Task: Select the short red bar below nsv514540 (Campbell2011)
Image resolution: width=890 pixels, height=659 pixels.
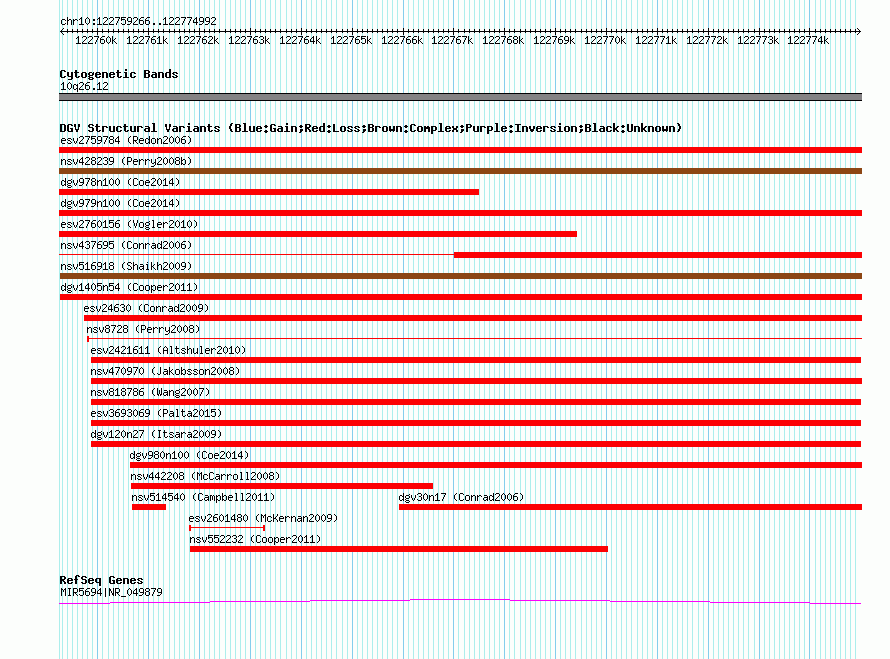Action: coord(149,507)
